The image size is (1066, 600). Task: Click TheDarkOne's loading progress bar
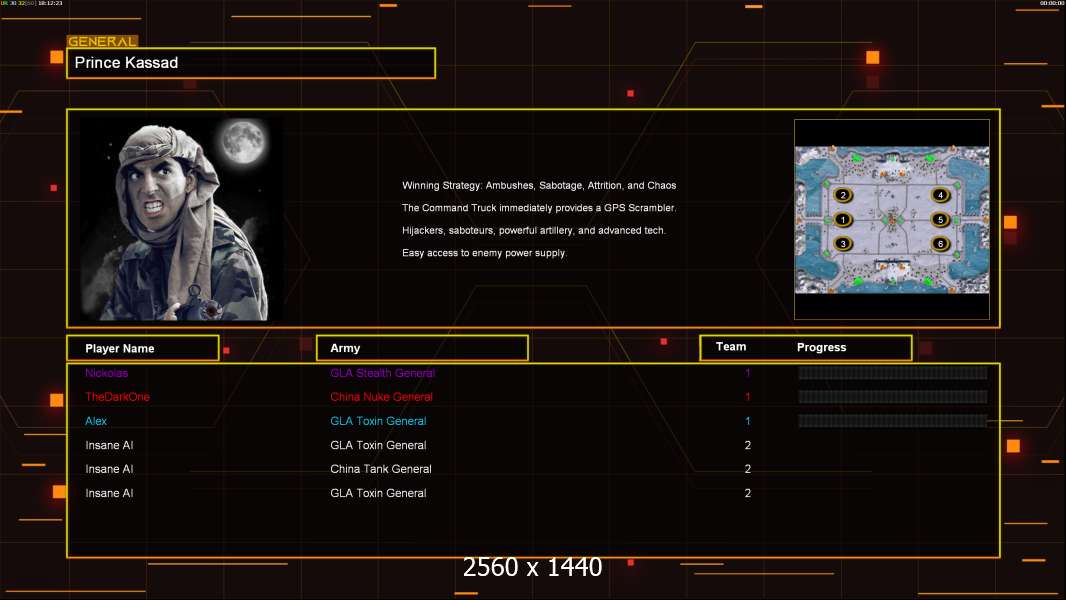point(893,397)
